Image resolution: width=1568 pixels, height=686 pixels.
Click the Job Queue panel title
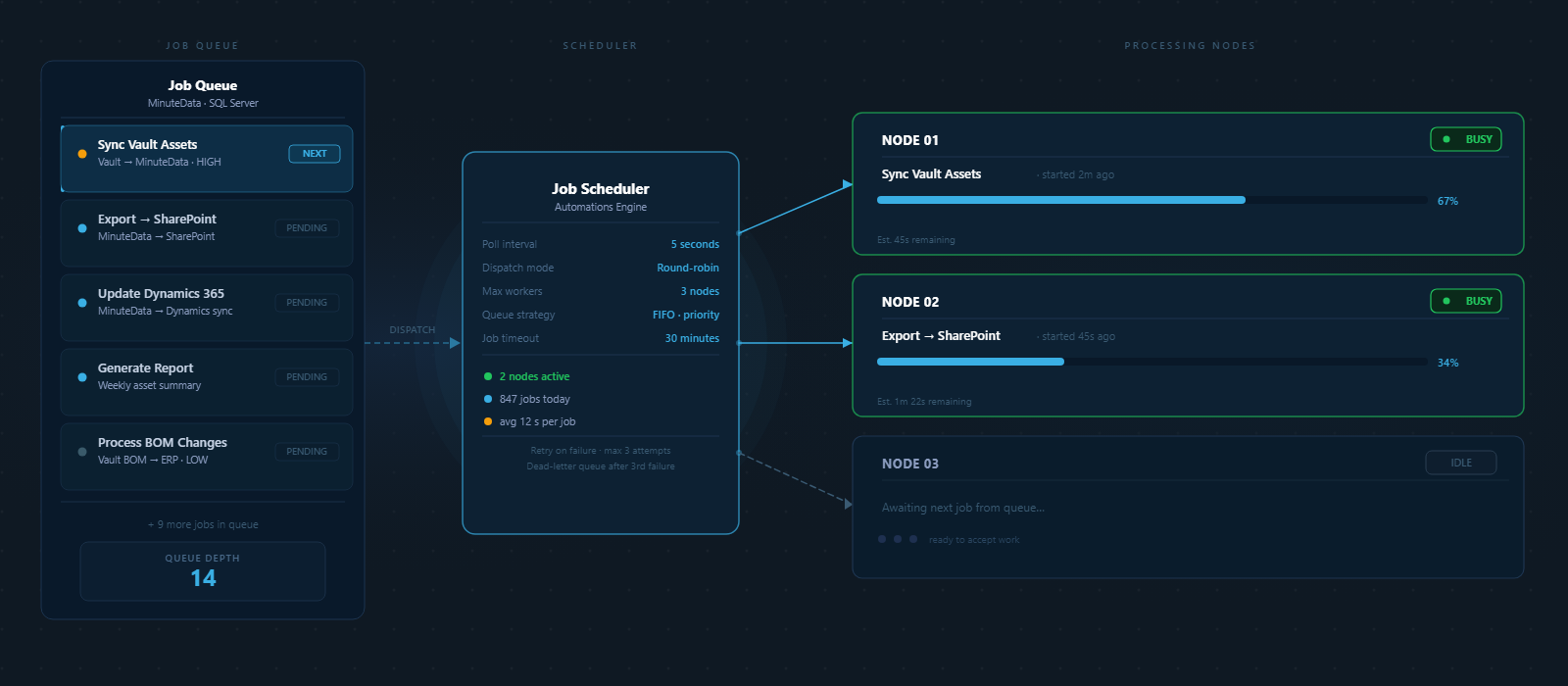click(x=203, y=85)
